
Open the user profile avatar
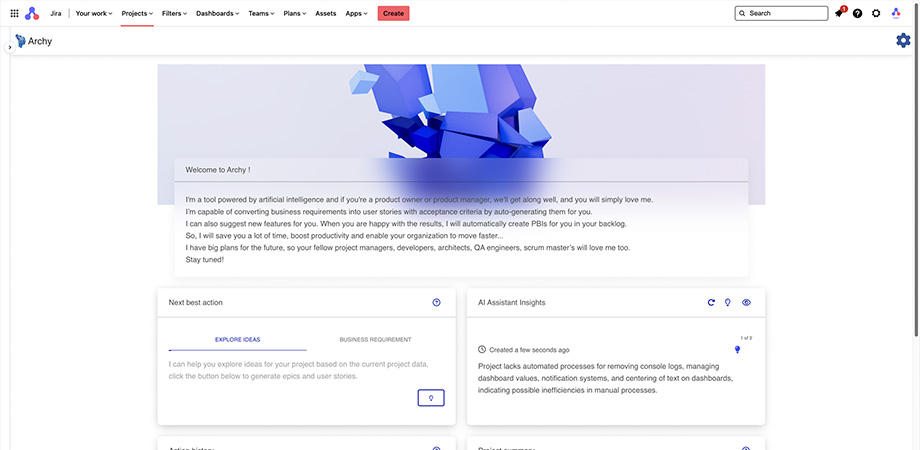pos(896,13)
